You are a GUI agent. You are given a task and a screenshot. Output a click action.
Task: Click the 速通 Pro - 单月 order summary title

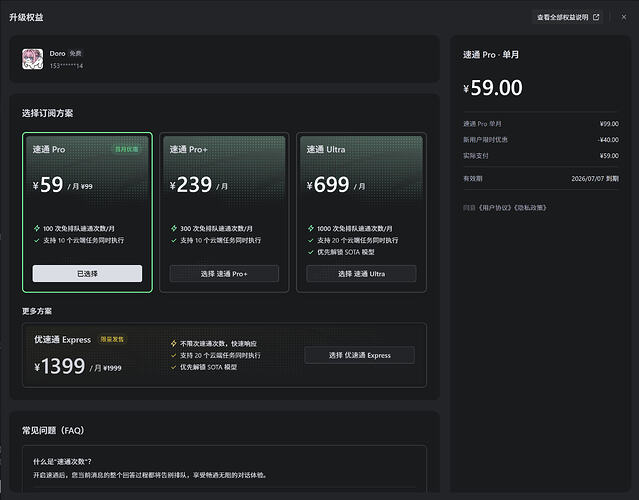tap(491, 55)
